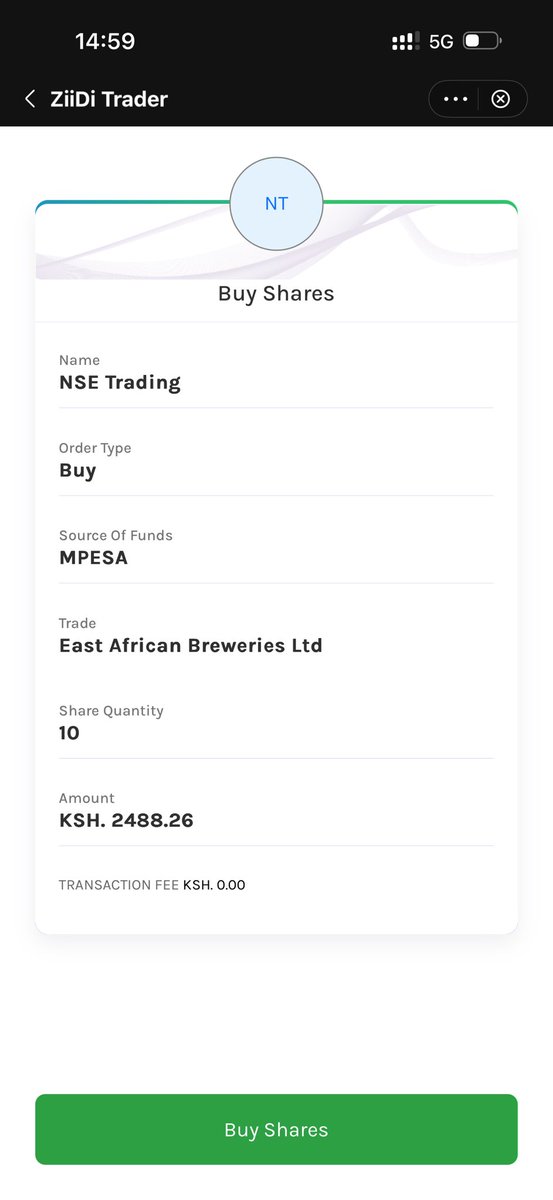Tap the cellular signal bars icon
This screenshot has height=1200, width=553.
point(405,41)
